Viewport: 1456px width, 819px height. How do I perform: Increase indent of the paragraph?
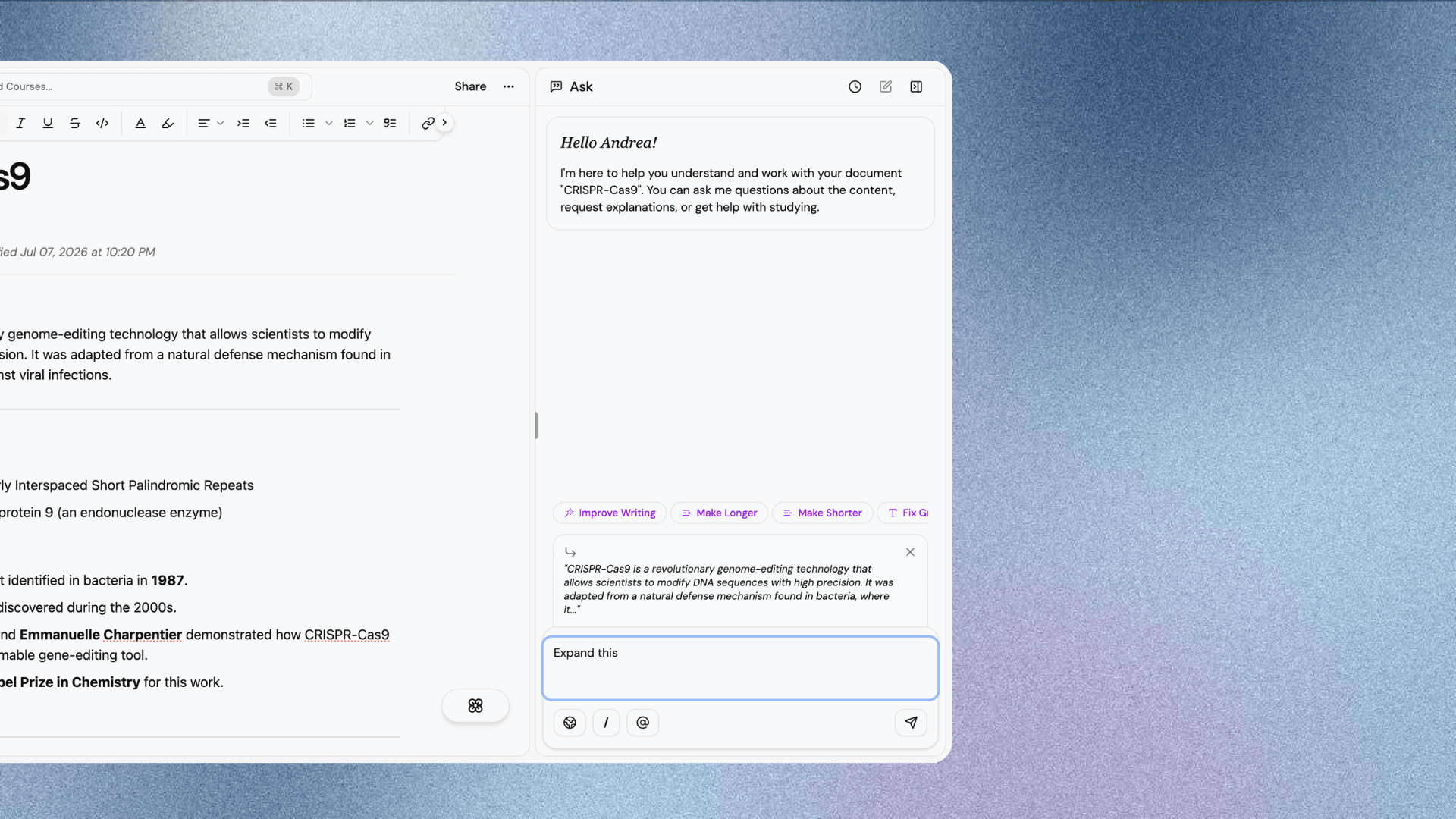click(243, 123)
